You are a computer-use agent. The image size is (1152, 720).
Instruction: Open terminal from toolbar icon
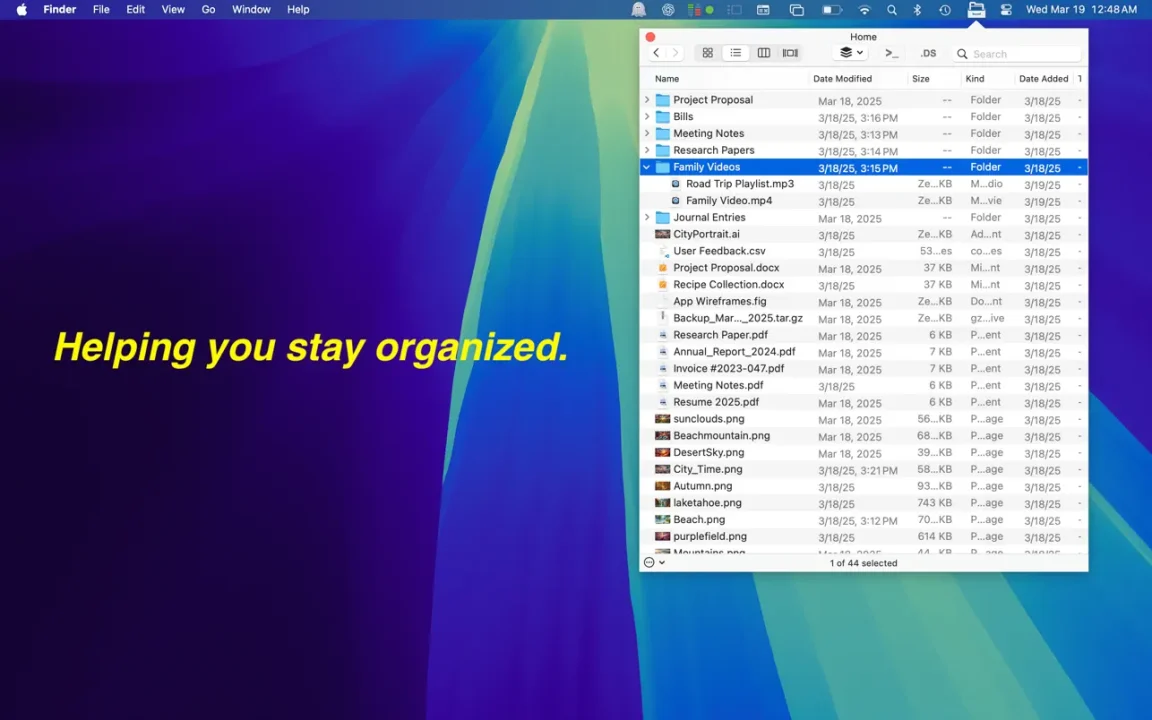point(891,54)
